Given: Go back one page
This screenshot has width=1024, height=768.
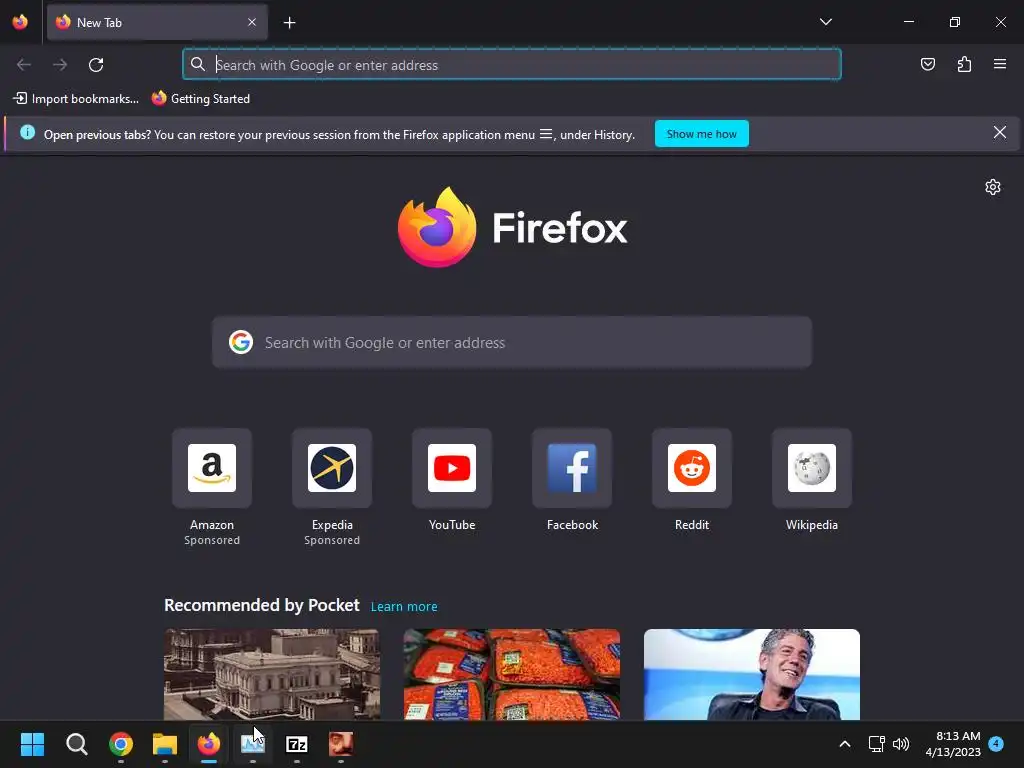Looking at the screenshot, I should click(x=24, y=65).
